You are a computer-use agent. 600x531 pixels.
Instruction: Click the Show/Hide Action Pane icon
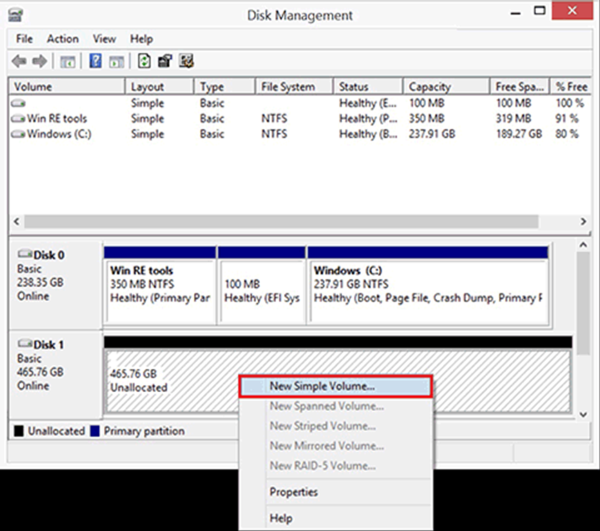click(x=117, y=62)
